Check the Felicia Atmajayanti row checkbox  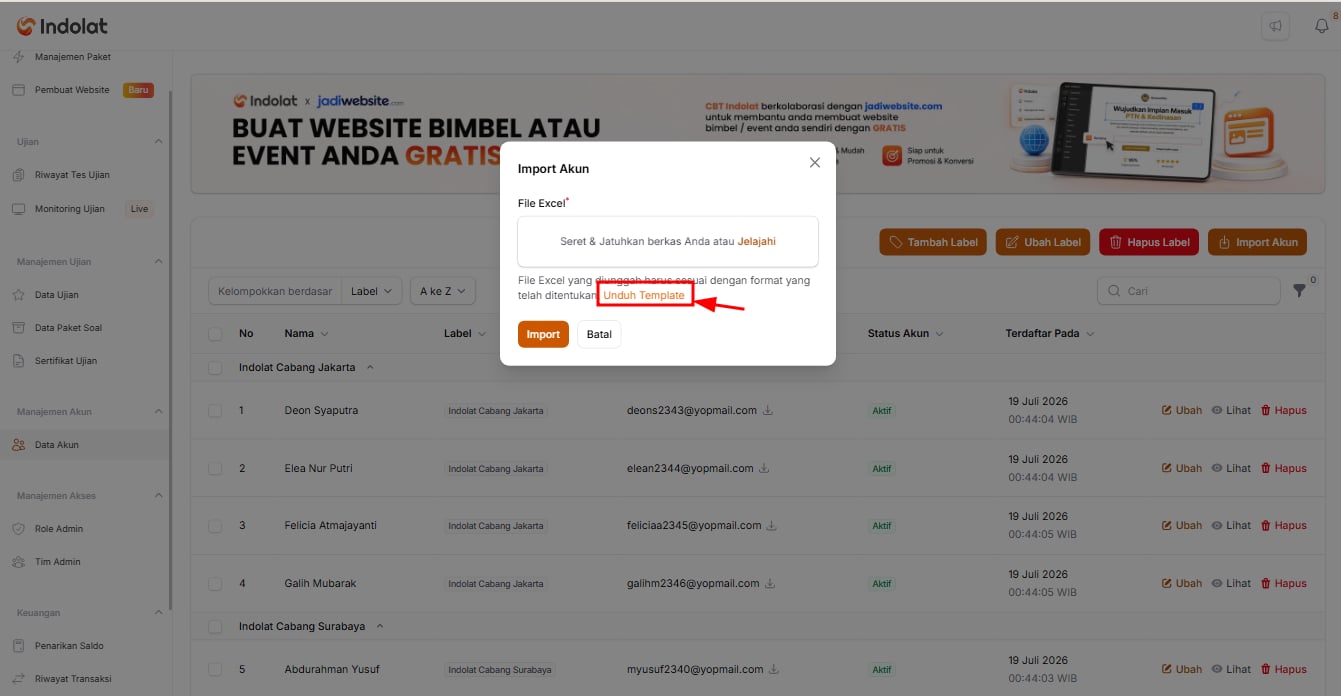click(215, 526)
